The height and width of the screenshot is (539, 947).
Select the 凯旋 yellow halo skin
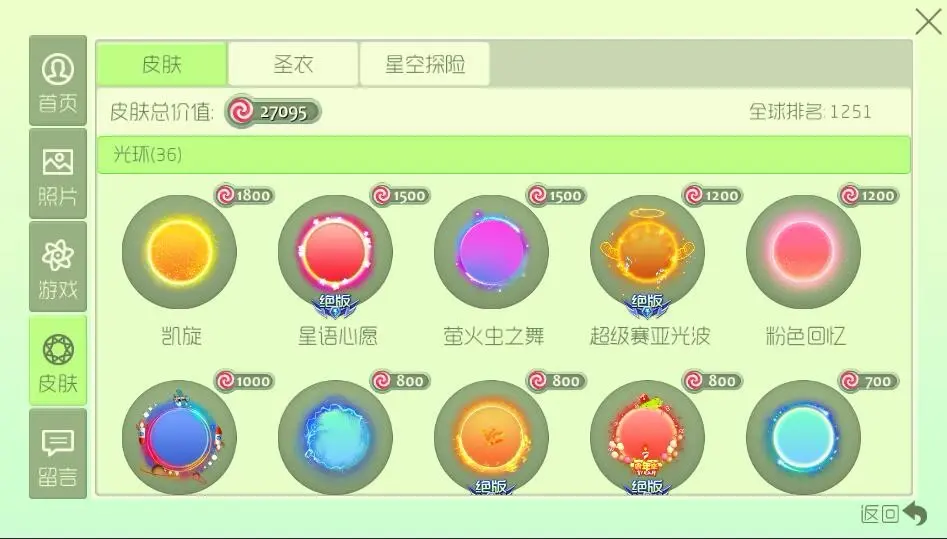(179, 252)
